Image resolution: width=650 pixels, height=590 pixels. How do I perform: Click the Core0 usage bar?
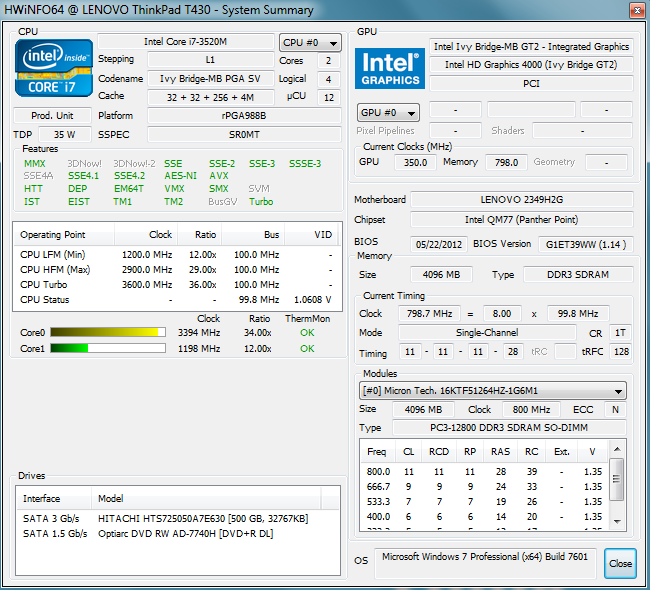tap(108, 332)
